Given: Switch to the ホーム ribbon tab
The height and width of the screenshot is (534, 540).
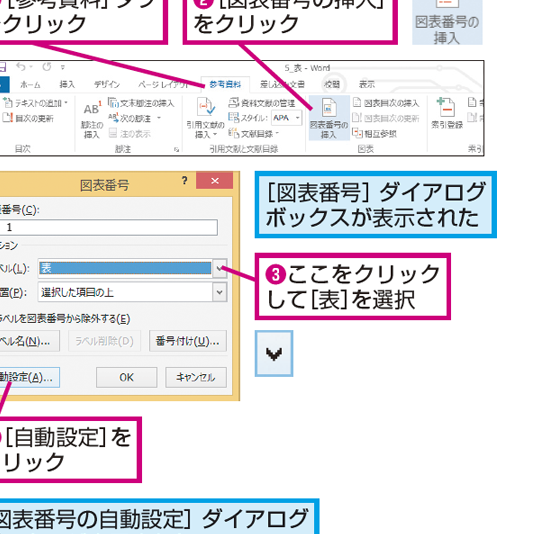Looking at the screenshot, I should coord(30,84).
